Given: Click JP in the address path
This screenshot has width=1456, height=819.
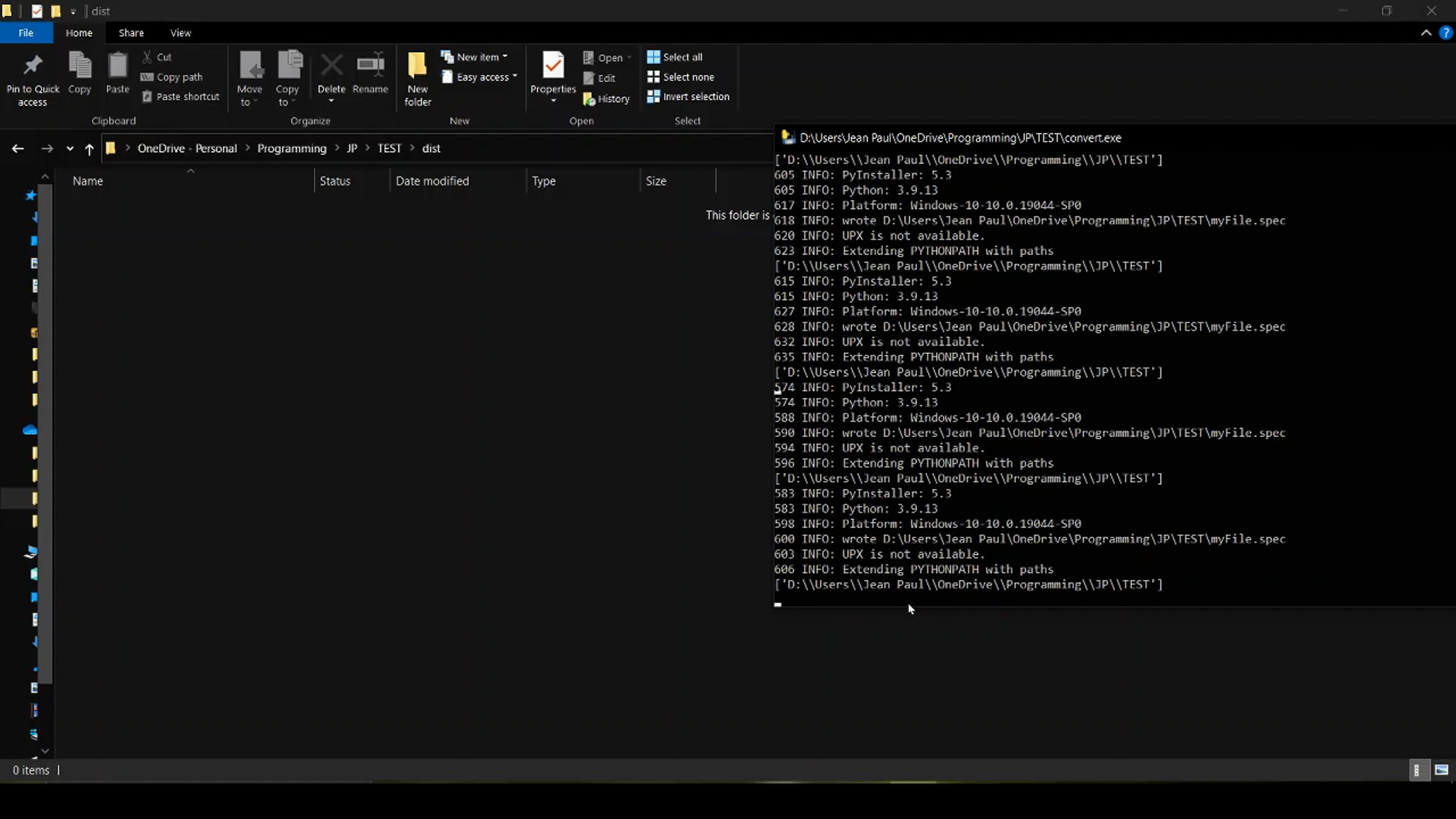Looking at the screenshot, I should pyautogui.click(x=352, y=149).
